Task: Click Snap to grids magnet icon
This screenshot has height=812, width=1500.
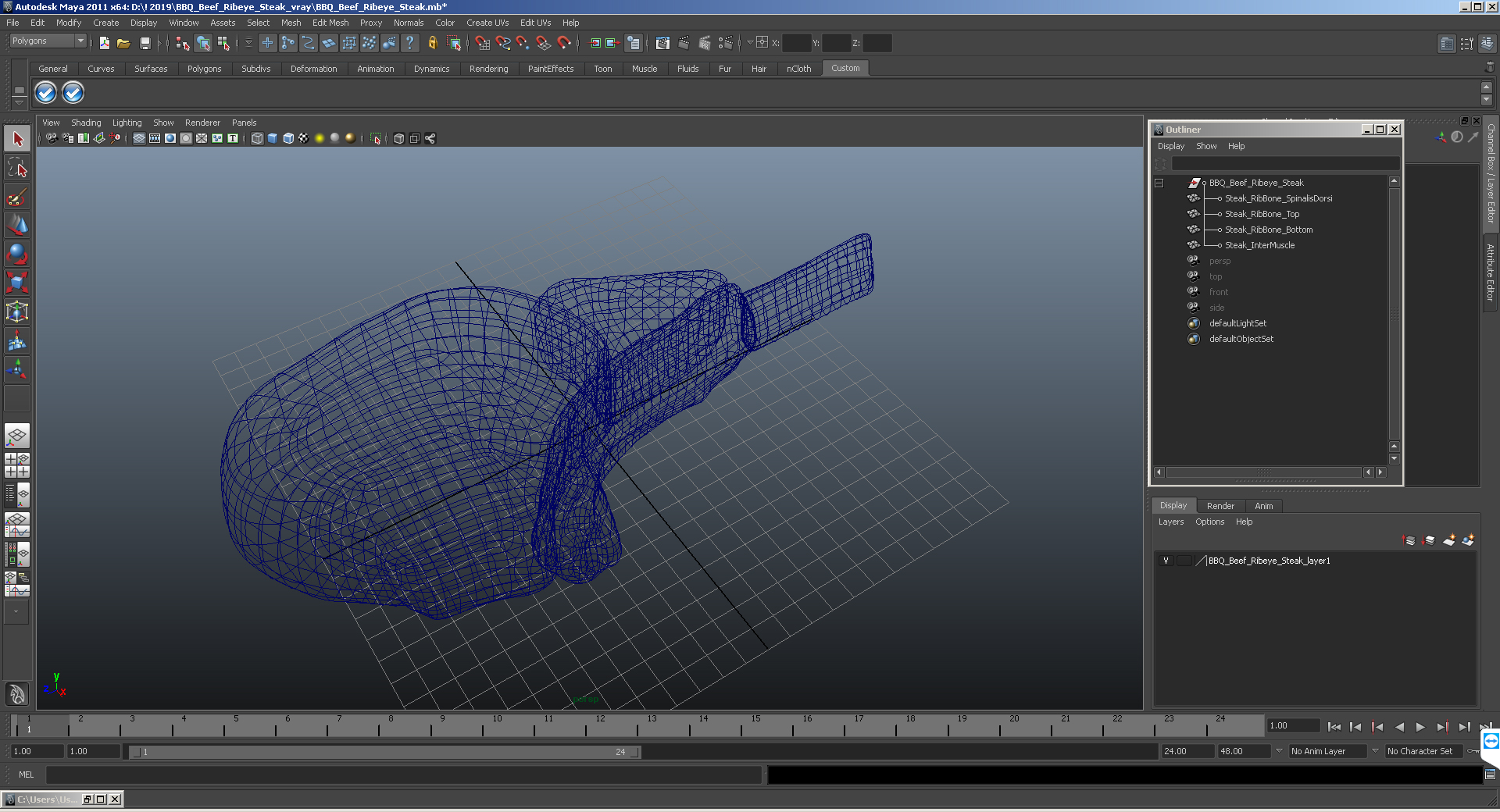Action: point(482,44)
